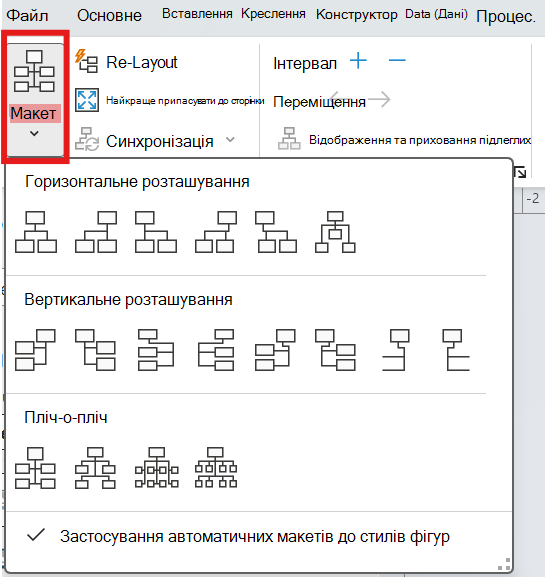This screenshot has height=577, width=545.
Task: Select second Пліч-о-пліч layout thumbnail
Action: coord(95,468)
